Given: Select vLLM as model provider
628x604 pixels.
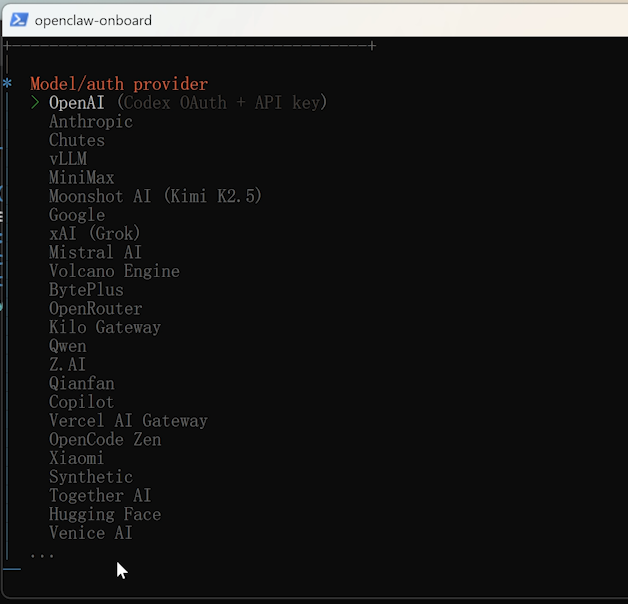Looking at the screenshot, I should (x=68, y=159).
